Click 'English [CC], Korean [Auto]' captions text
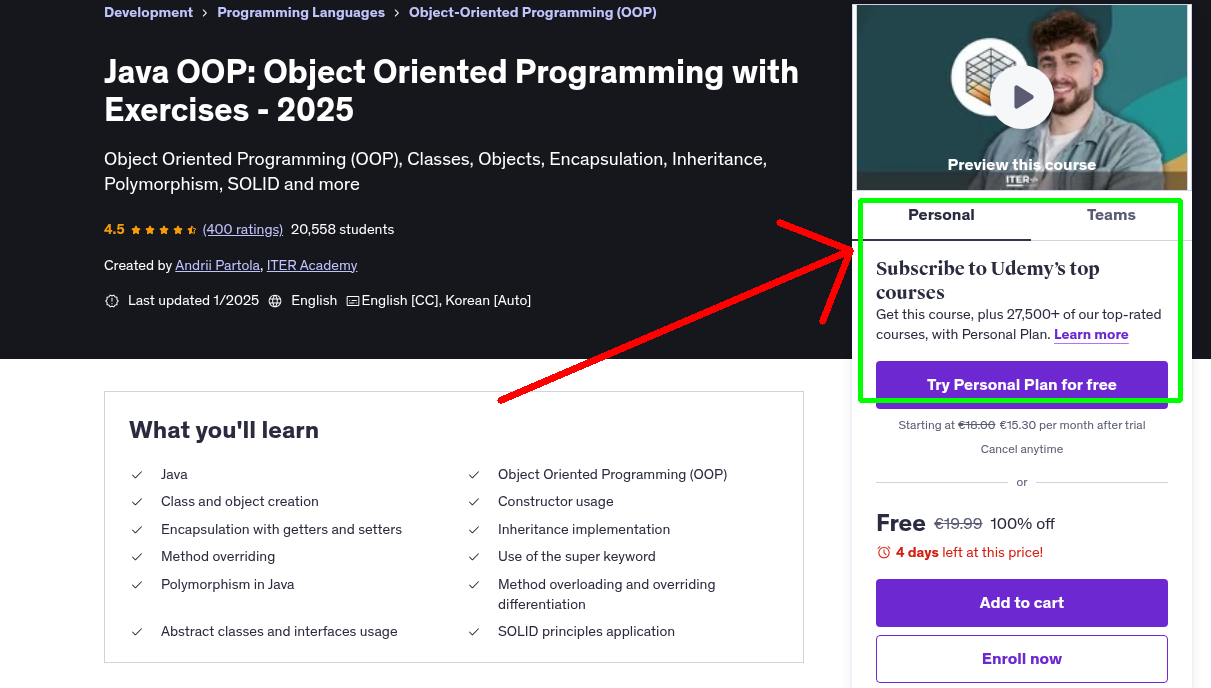 tap(446, 301)
